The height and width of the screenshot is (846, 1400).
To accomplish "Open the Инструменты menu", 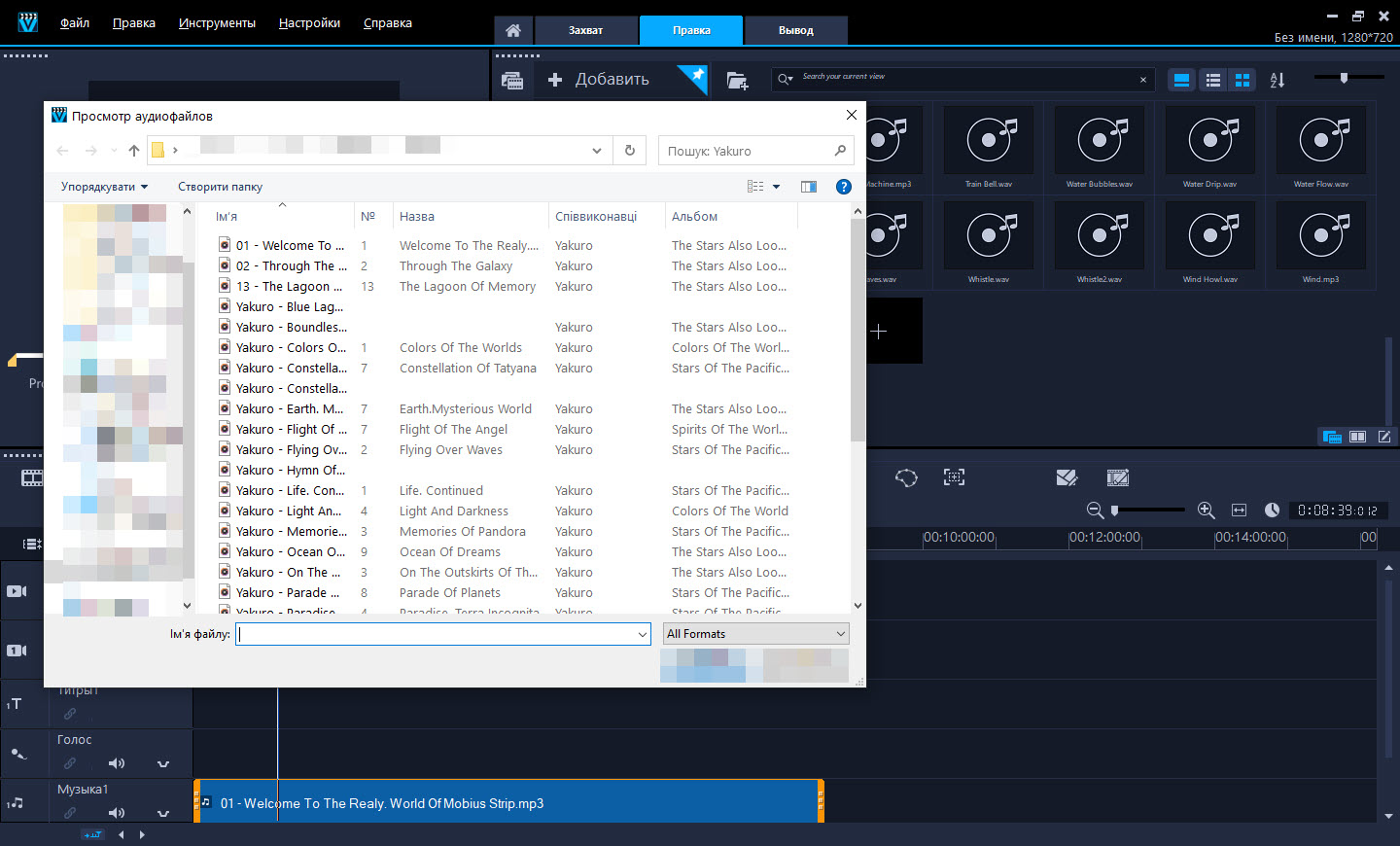I will coord(217,22).
